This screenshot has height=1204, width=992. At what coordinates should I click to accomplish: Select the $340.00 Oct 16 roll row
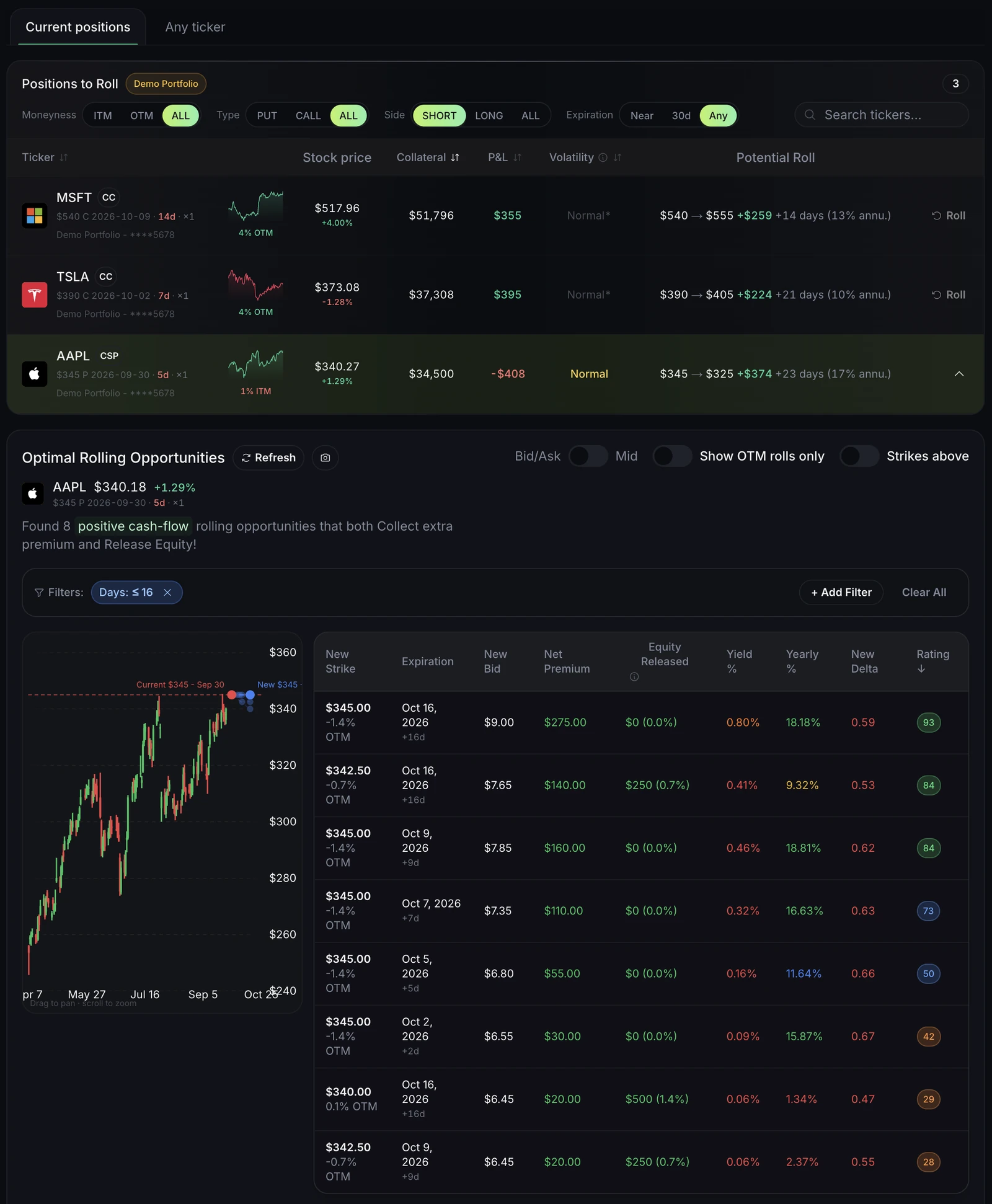click(641, 1099)
